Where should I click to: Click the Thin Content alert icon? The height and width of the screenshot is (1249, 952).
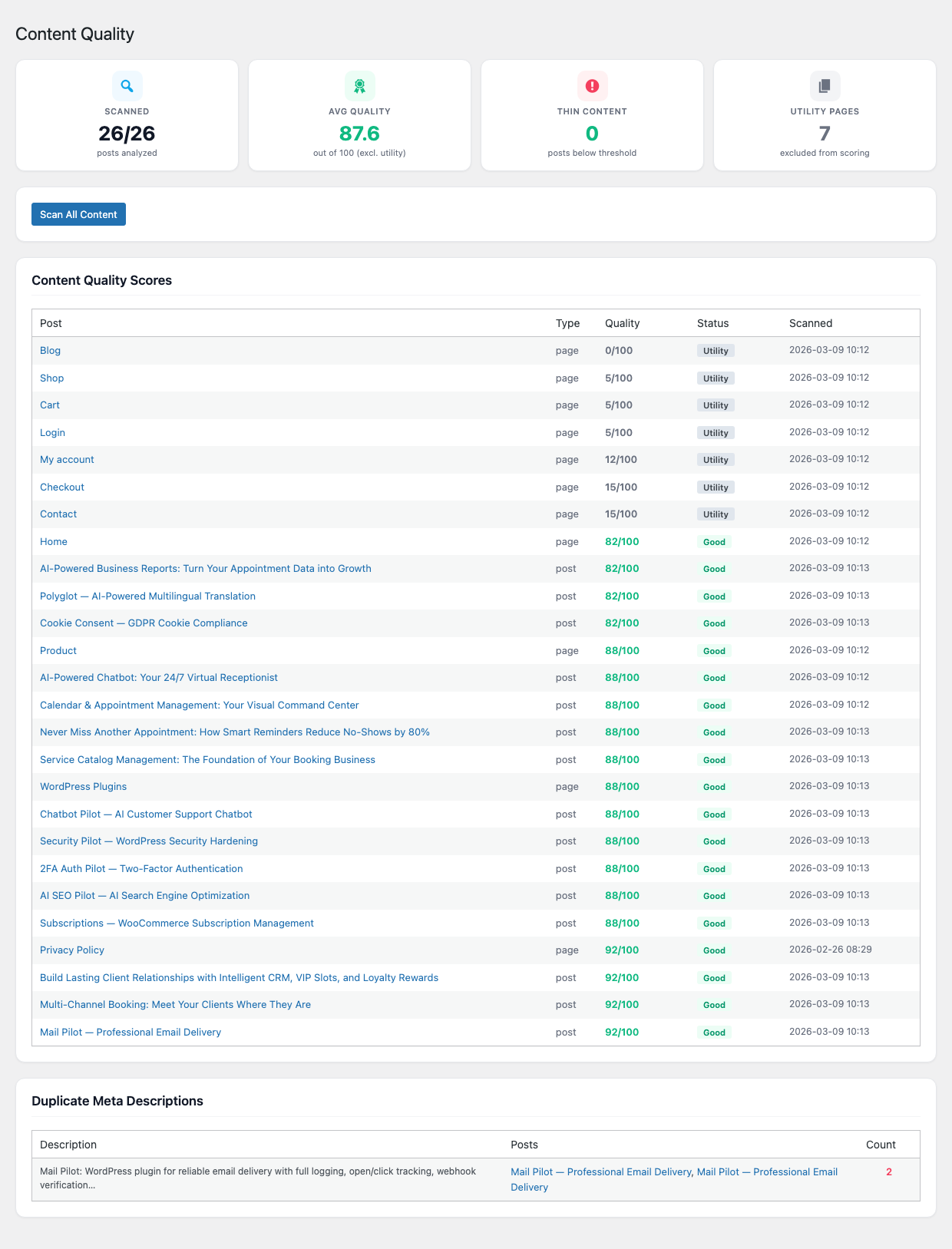pos(592,86)
